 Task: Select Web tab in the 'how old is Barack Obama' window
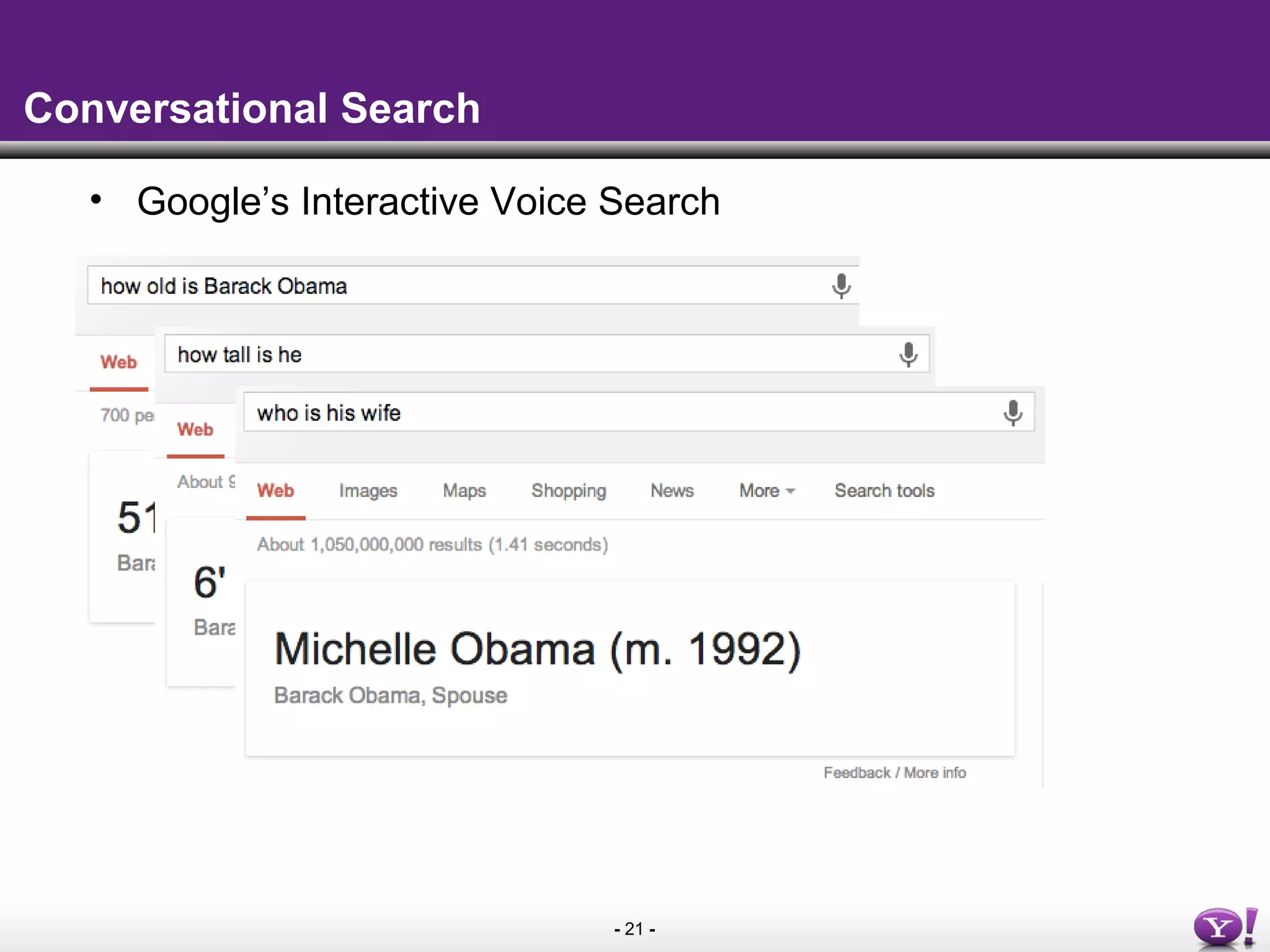pos(118,362)
